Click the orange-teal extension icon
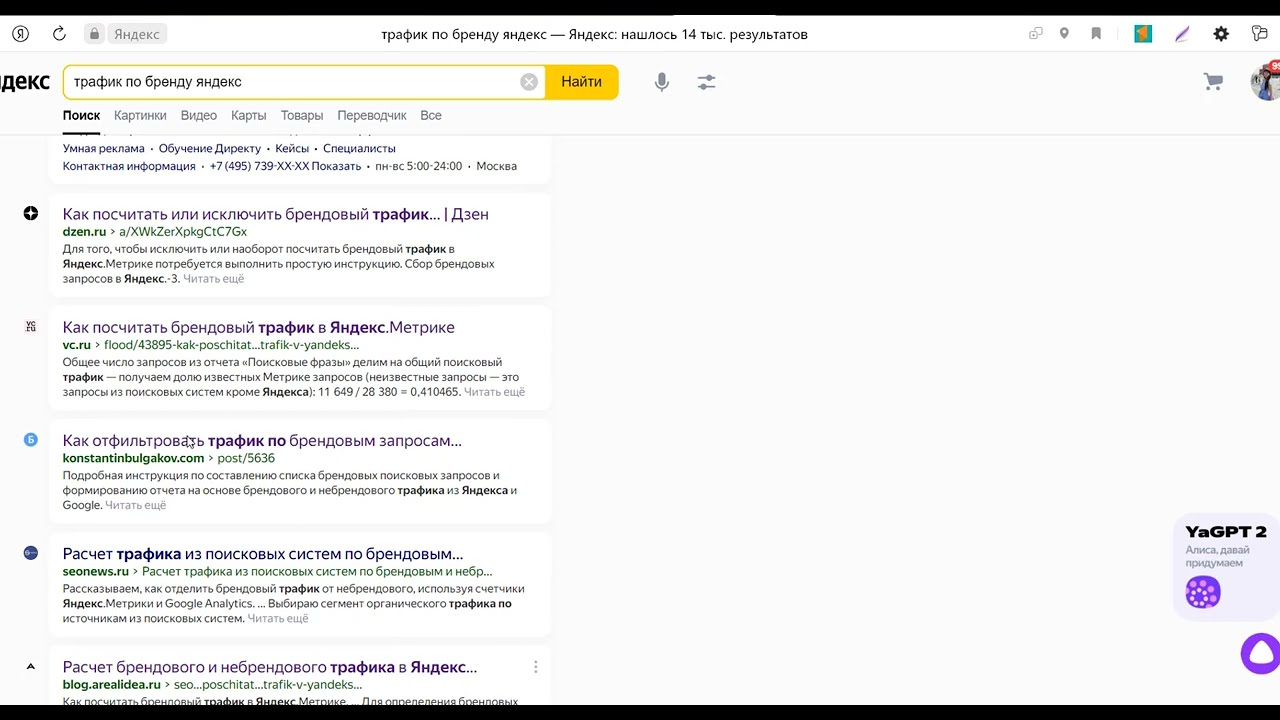 [1143, 34]
